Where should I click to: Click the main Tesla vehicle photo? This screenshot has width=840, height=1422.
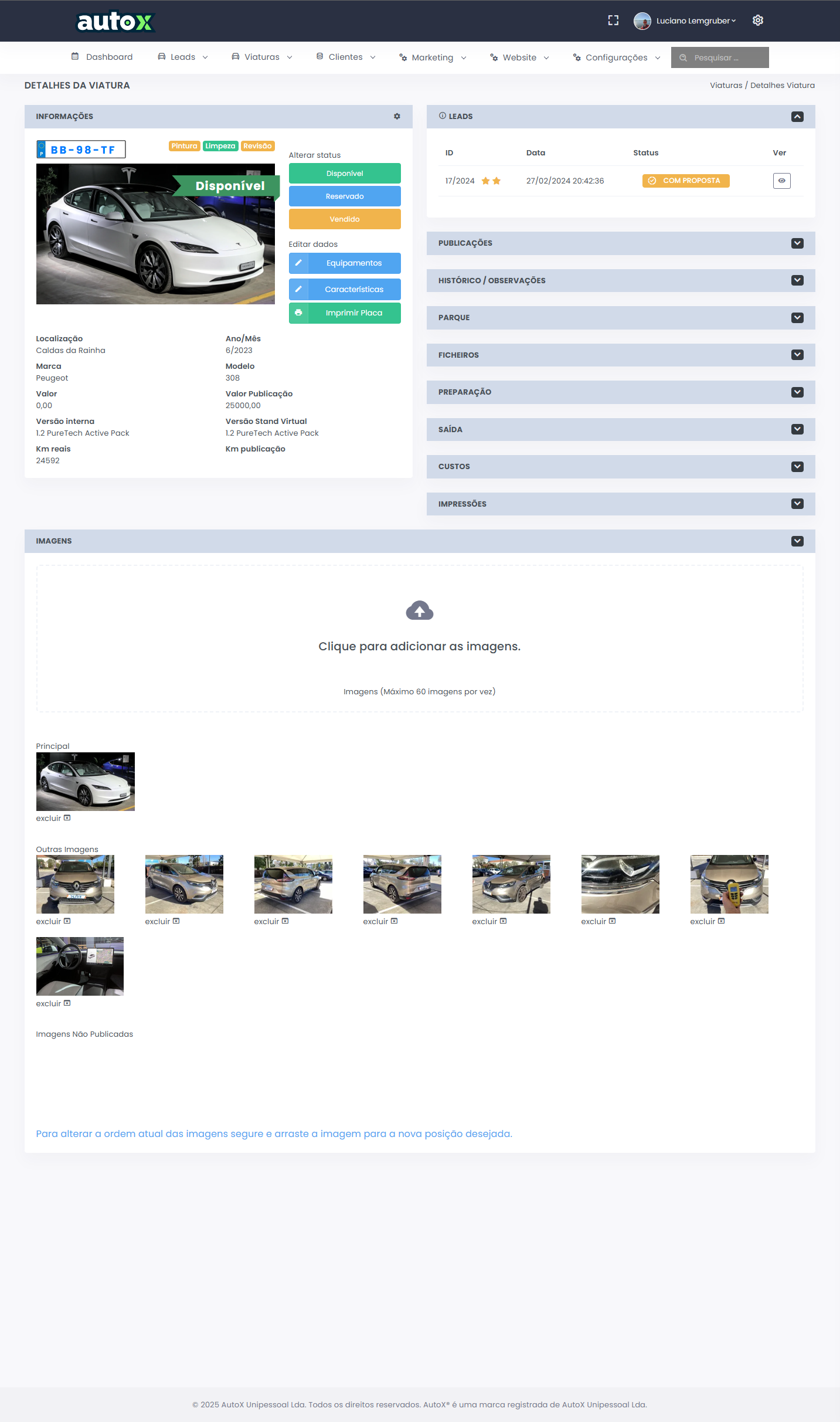[x=155, y=234]
